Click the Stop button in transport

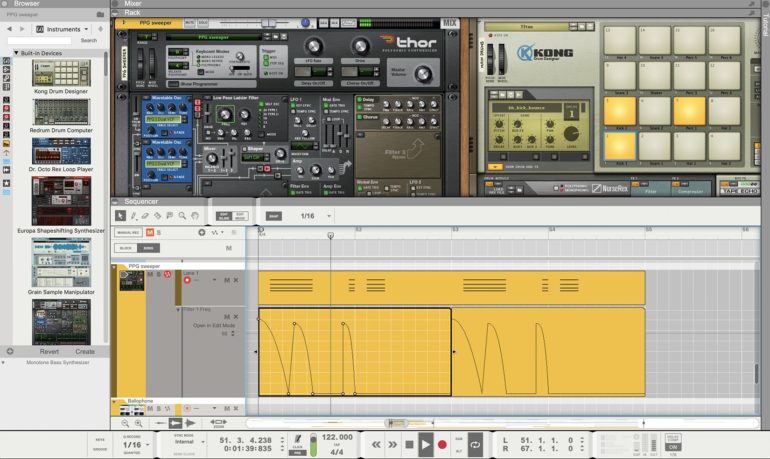[409, 444]
